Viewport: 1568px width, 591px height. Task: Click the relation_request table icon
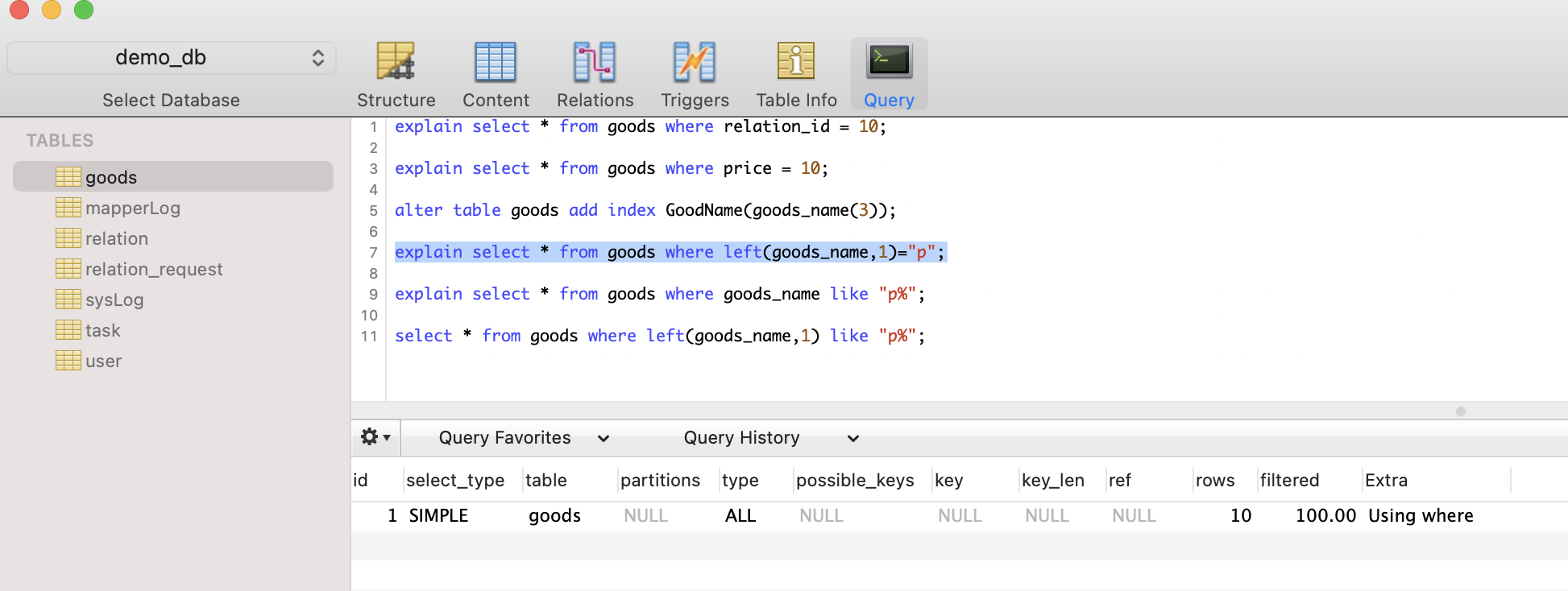click(68, 269)
